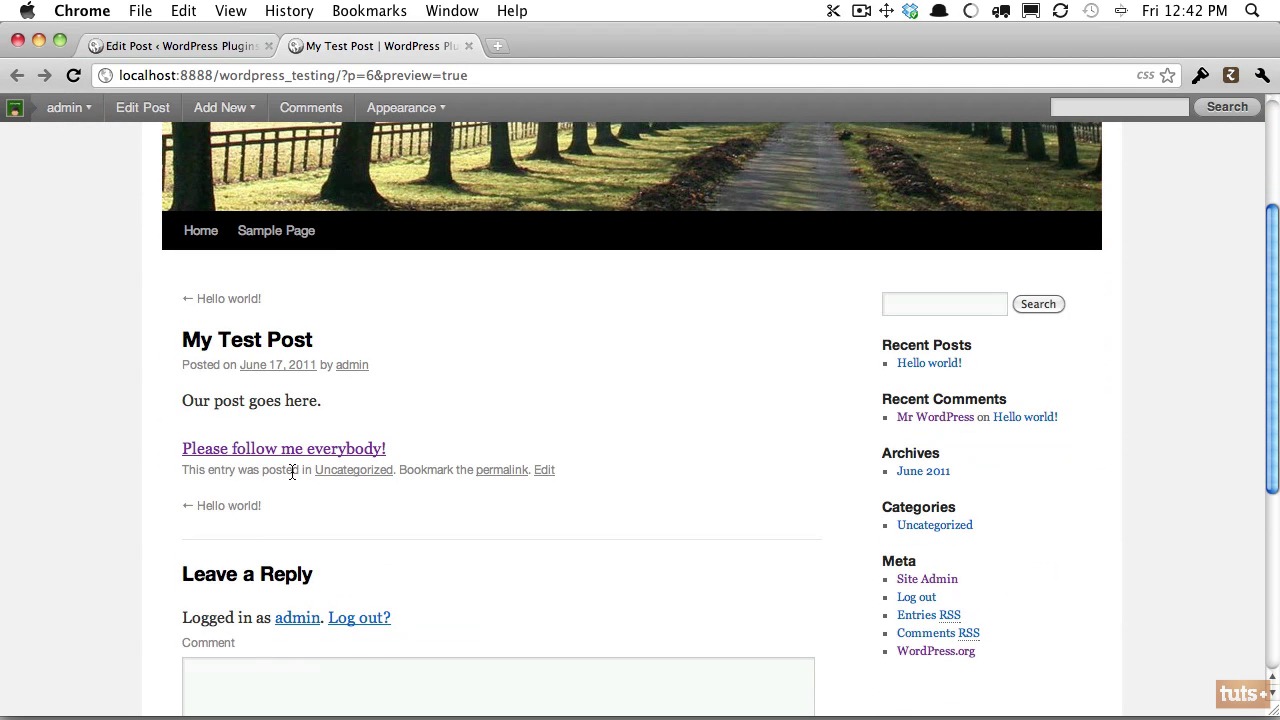
Task: Close the My Test Post tab
Action: click(x=468, y=46)
